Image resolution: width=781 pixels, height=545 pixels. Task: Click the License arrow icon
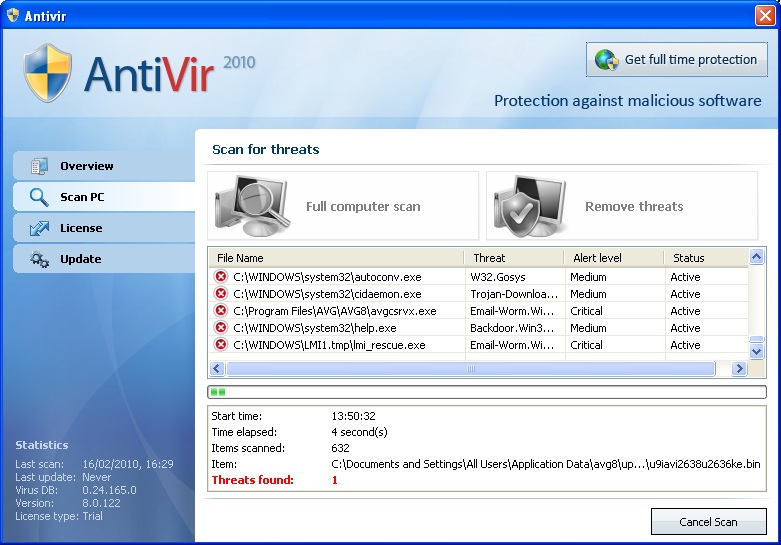pos(39,228)
